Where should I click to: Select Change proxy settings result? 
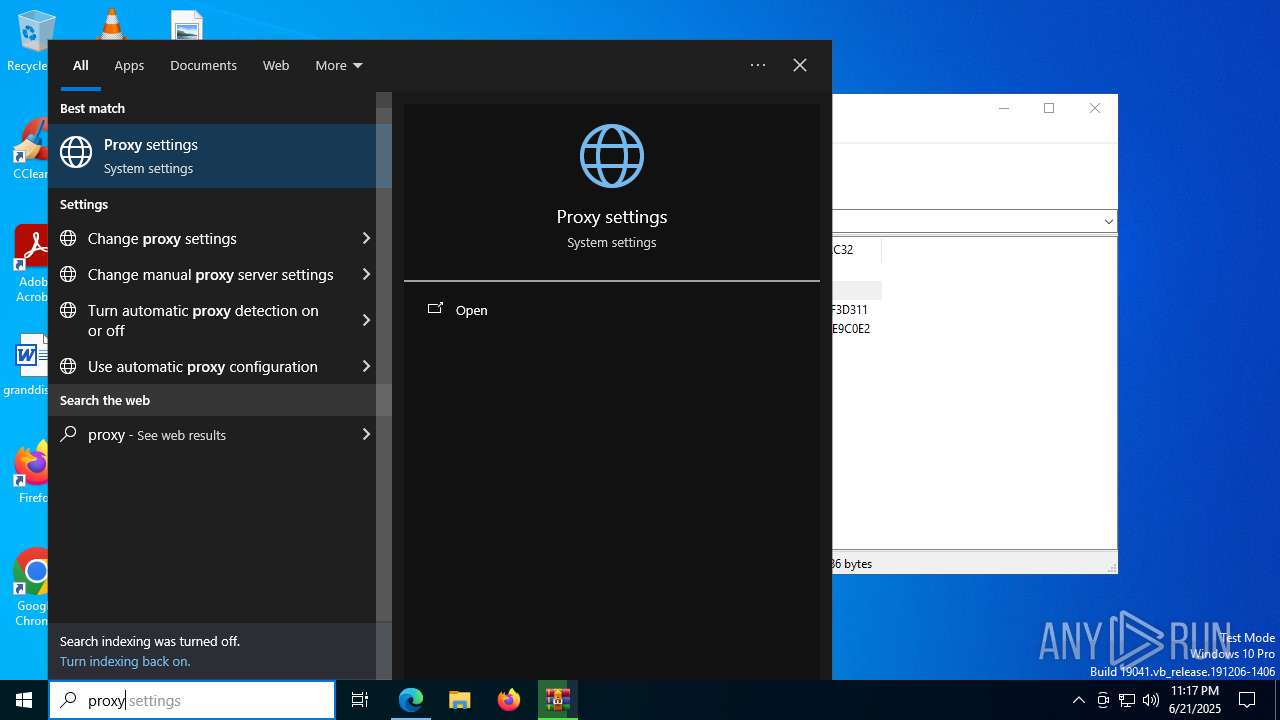(x=211, y=238)
